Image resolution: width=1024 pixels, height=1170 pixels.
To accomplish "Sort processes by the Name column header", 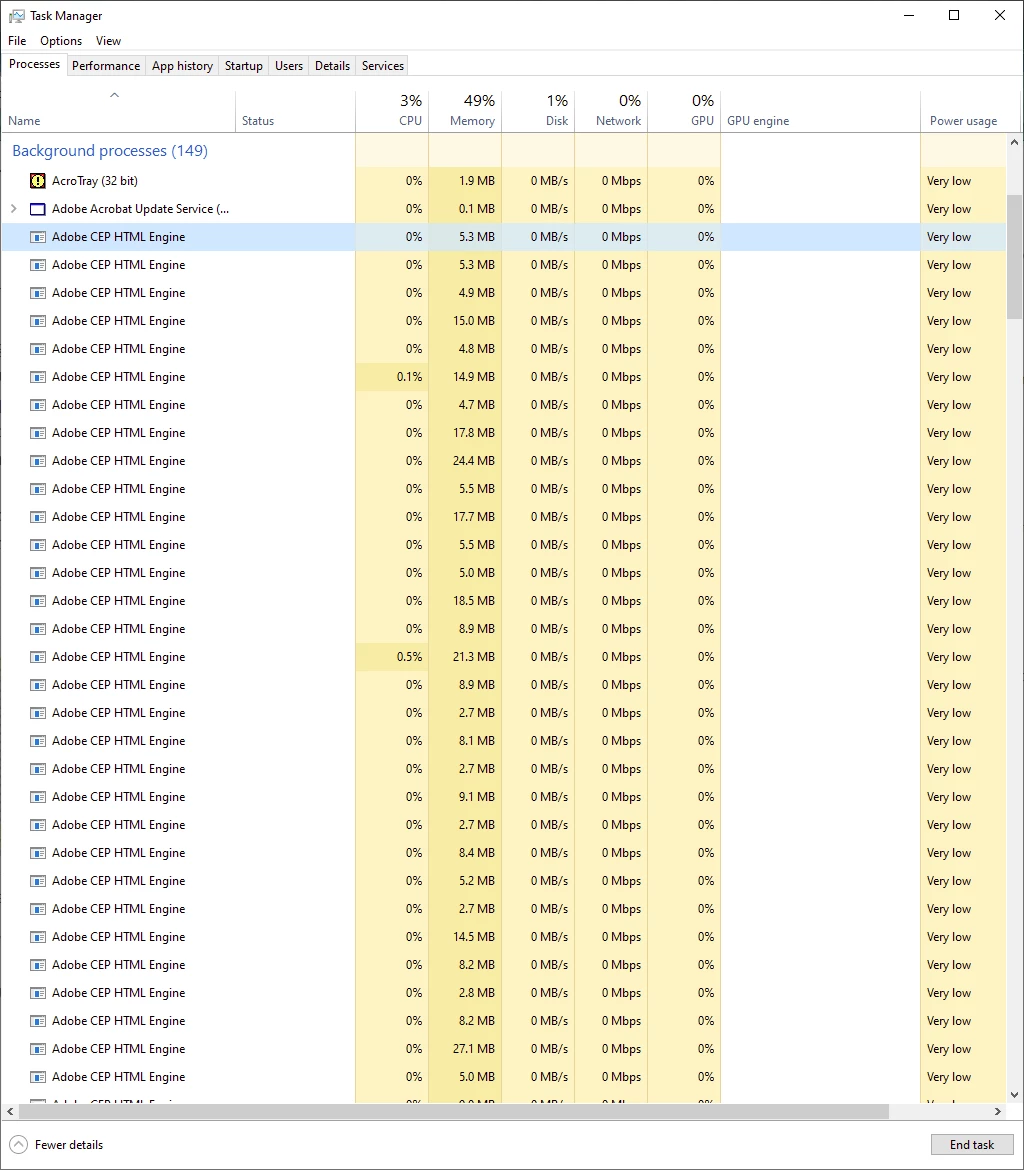I will pos(118,111).
